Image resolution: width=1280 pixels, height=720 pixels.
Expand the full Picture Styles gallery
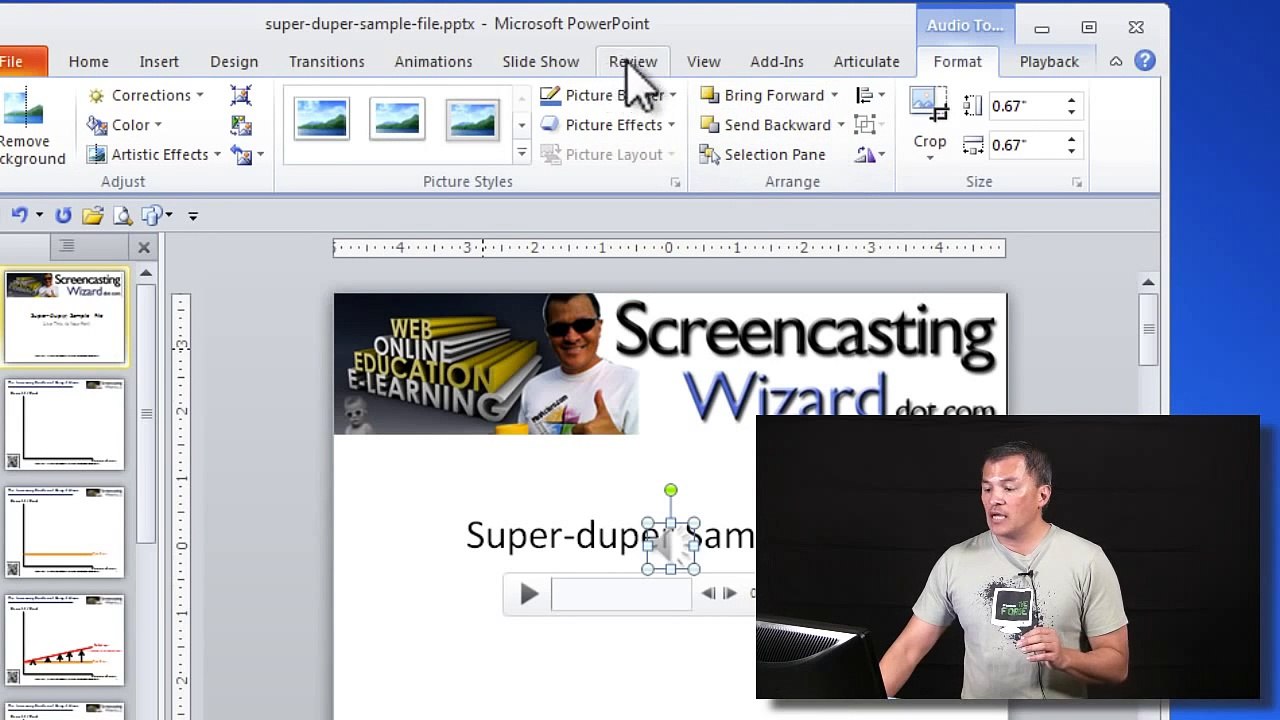(521, 153)
